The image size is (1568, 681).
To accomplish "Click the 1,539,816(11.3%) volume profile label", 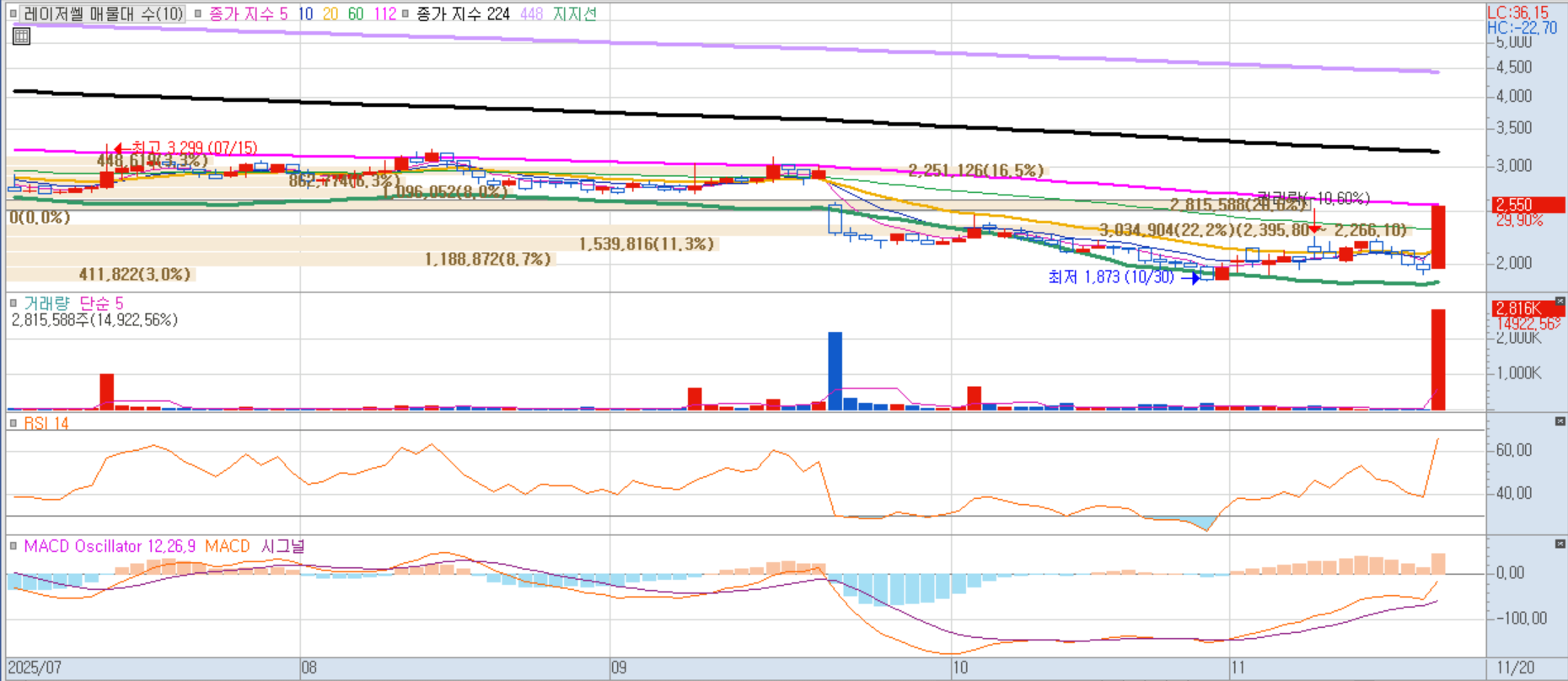I will [647, 244].
